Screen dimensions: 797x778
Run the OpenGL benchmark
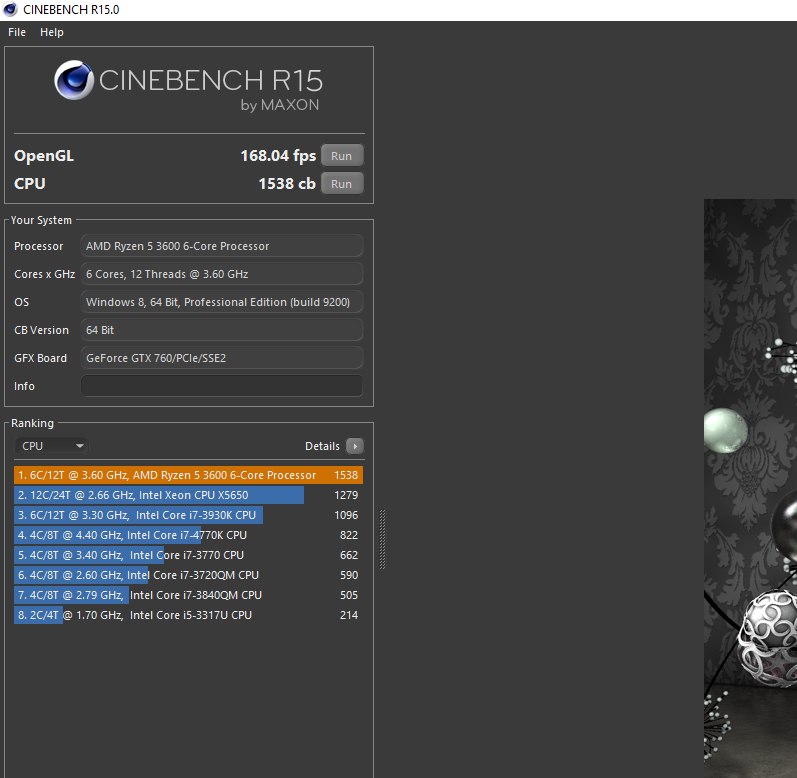[x=342, y=155]
